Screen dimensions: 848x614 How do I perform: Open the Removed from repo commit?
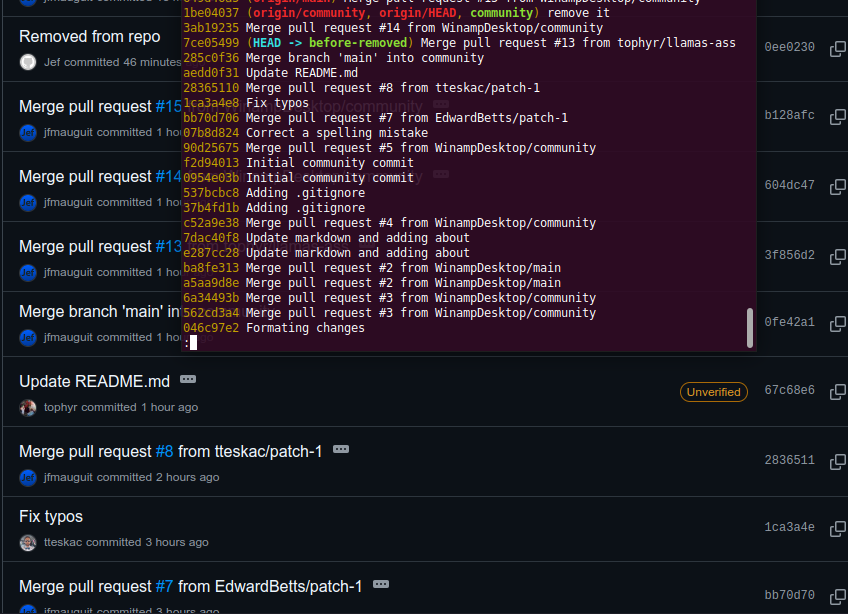tap(89, 36)
